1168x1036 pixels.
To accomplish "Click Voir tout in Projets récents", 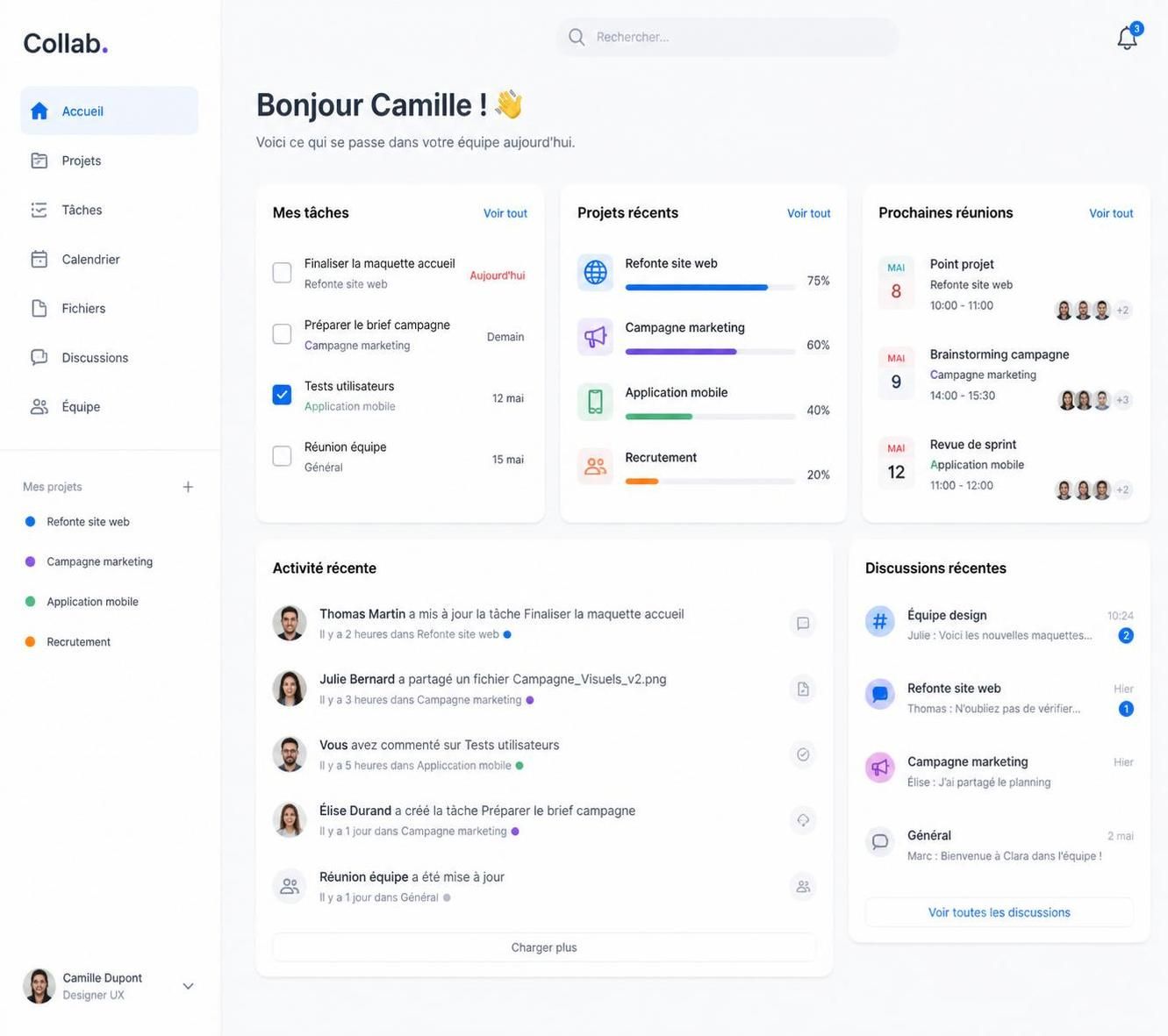I will click(x=808, y=213).
